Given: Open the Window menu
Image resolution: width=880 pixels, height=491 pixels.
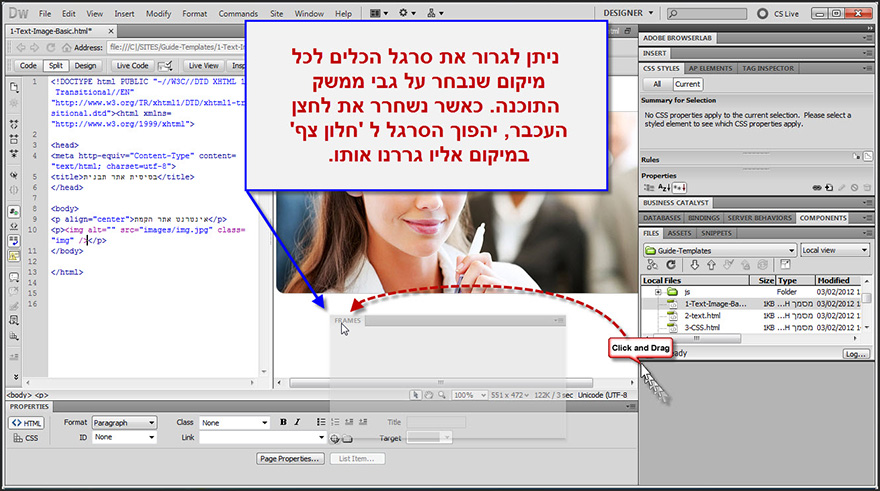Looking at the screenshot, I should pyautogui.click(x=309, y=13).
